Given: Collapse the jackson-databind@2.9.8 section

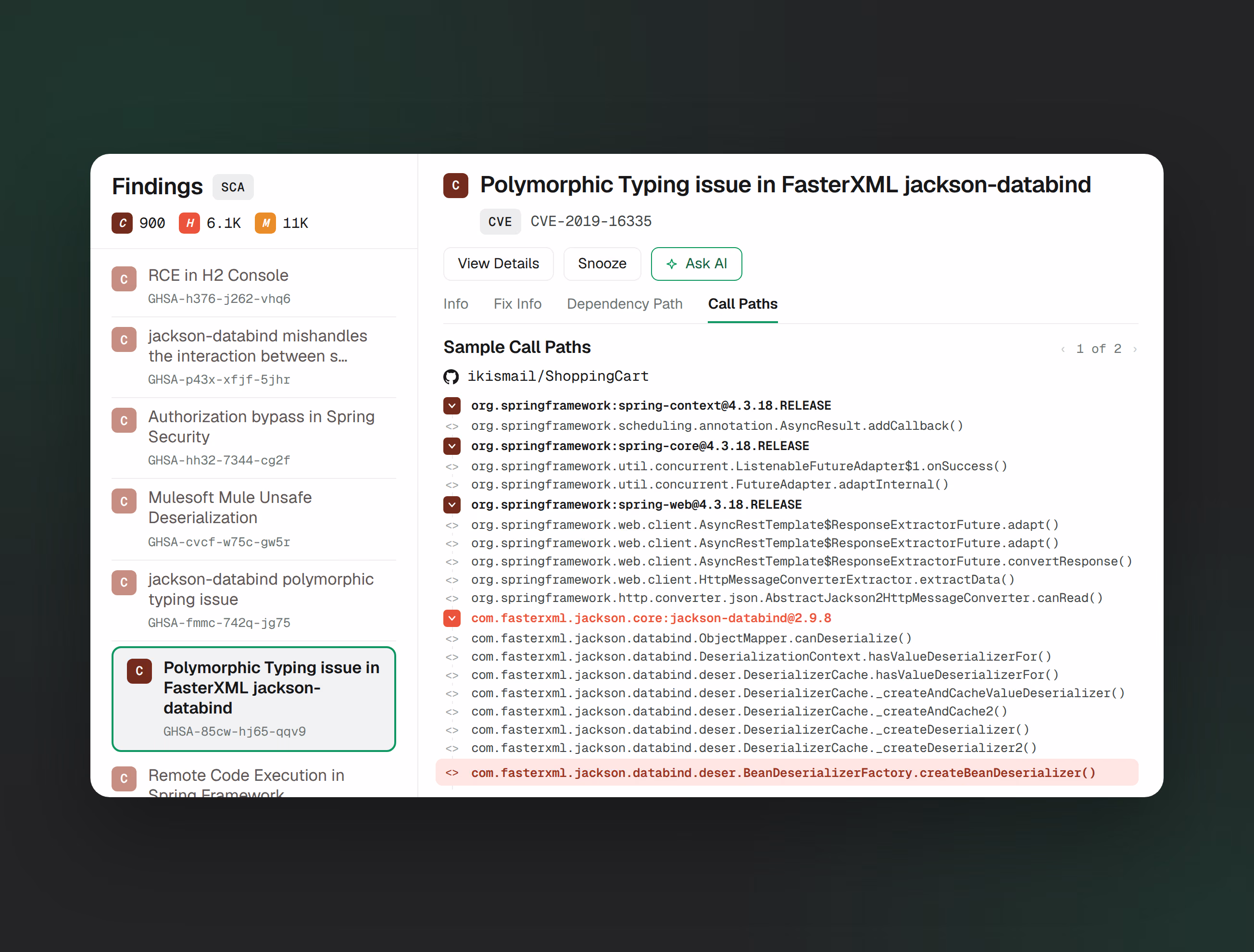Looking at the screenshot, I should pos(452,618).
